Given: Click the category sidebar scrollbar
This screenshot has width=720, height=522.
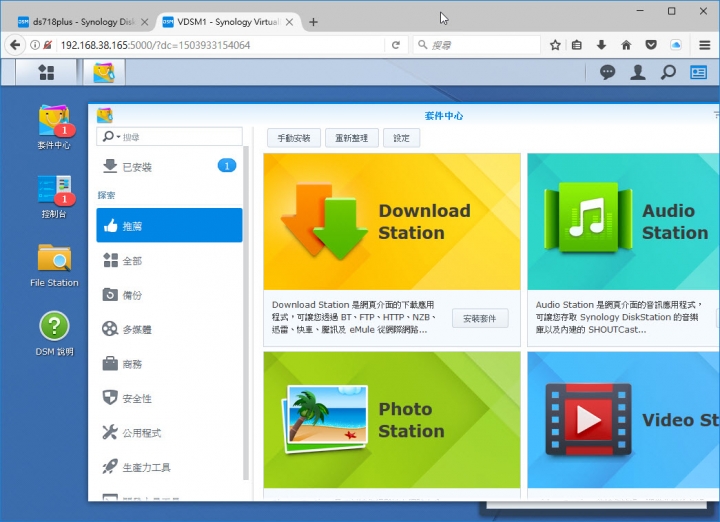Looking at the screenshot, I should tap(246, 312).
